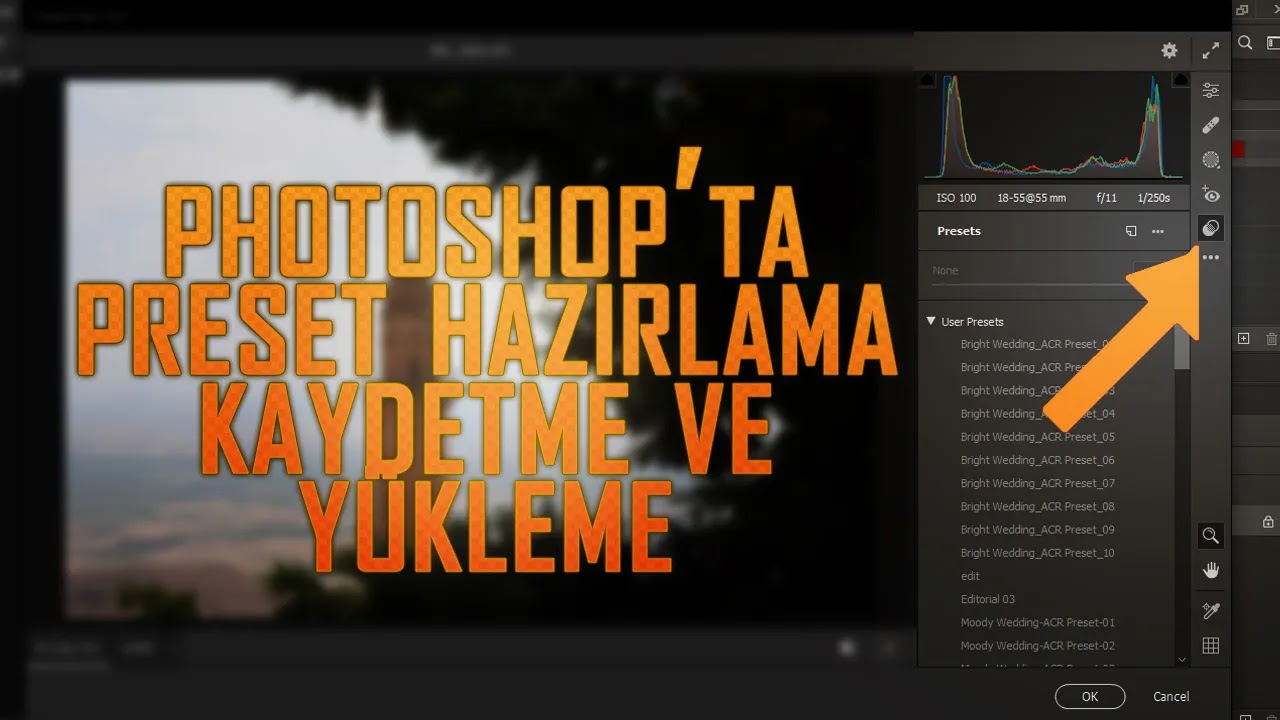Select the Red Eye removal tool

[x=1211, y=194]
